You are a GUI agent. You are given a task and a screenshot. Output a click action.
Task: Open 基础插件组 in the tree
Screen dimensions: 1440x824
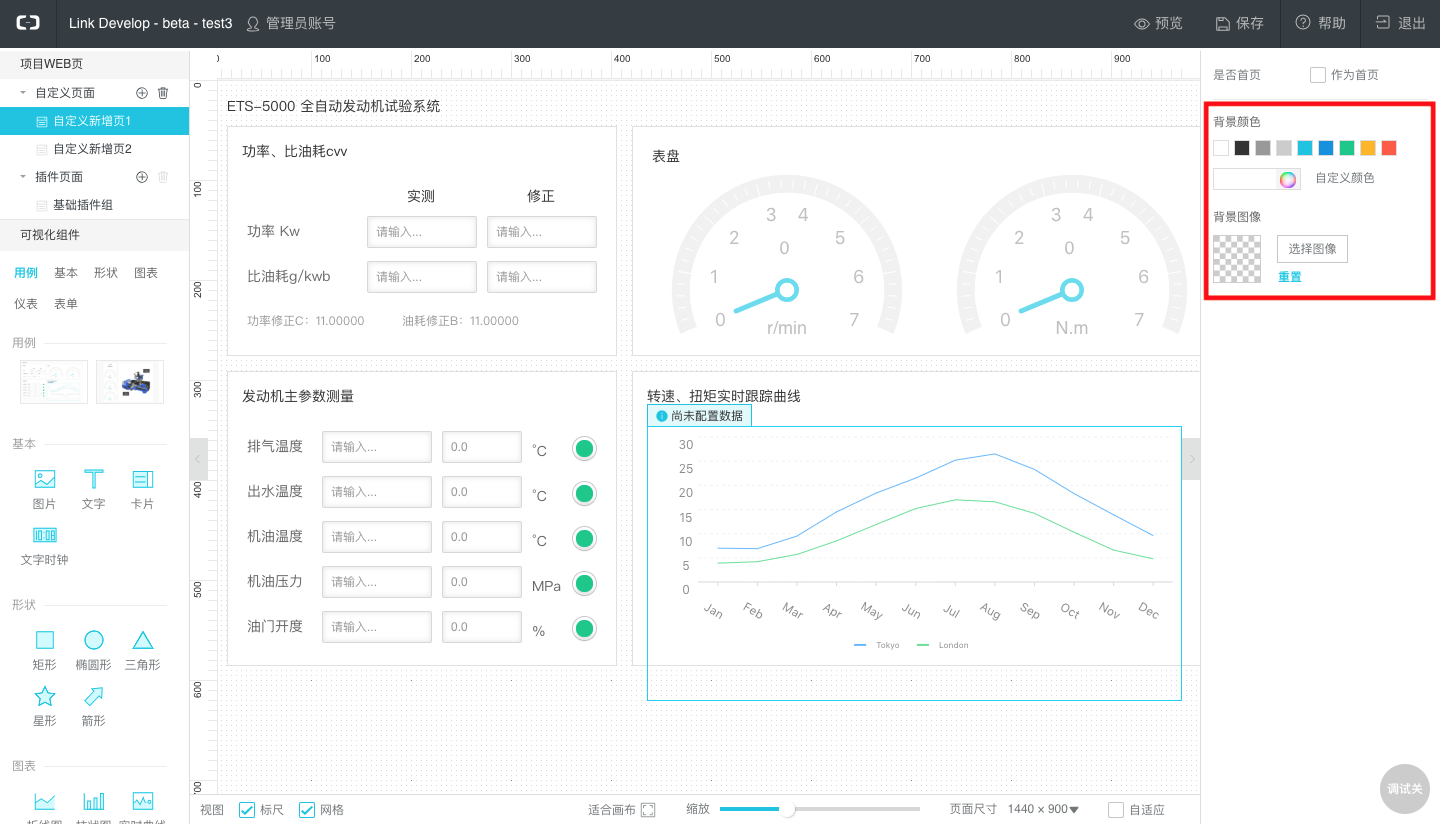[x=94, y=205]
